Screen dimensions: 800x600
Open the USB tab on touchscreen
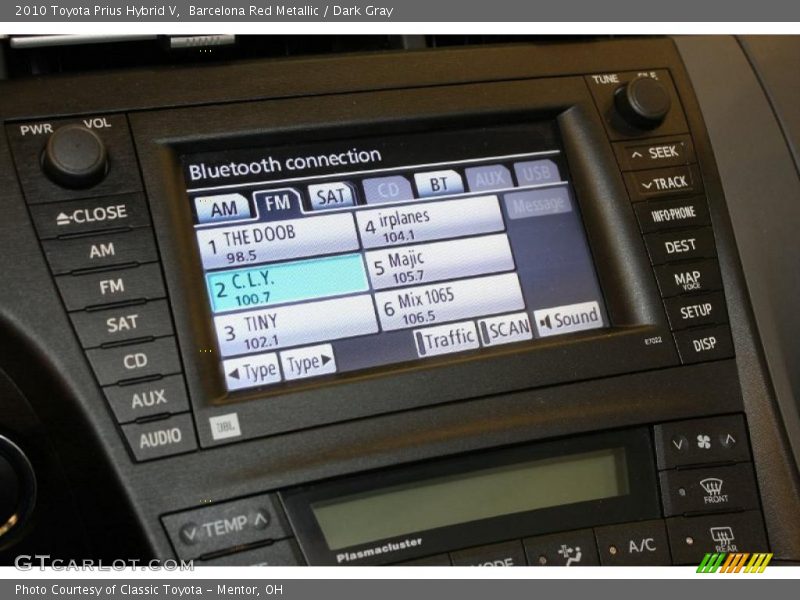coord(537,173)
